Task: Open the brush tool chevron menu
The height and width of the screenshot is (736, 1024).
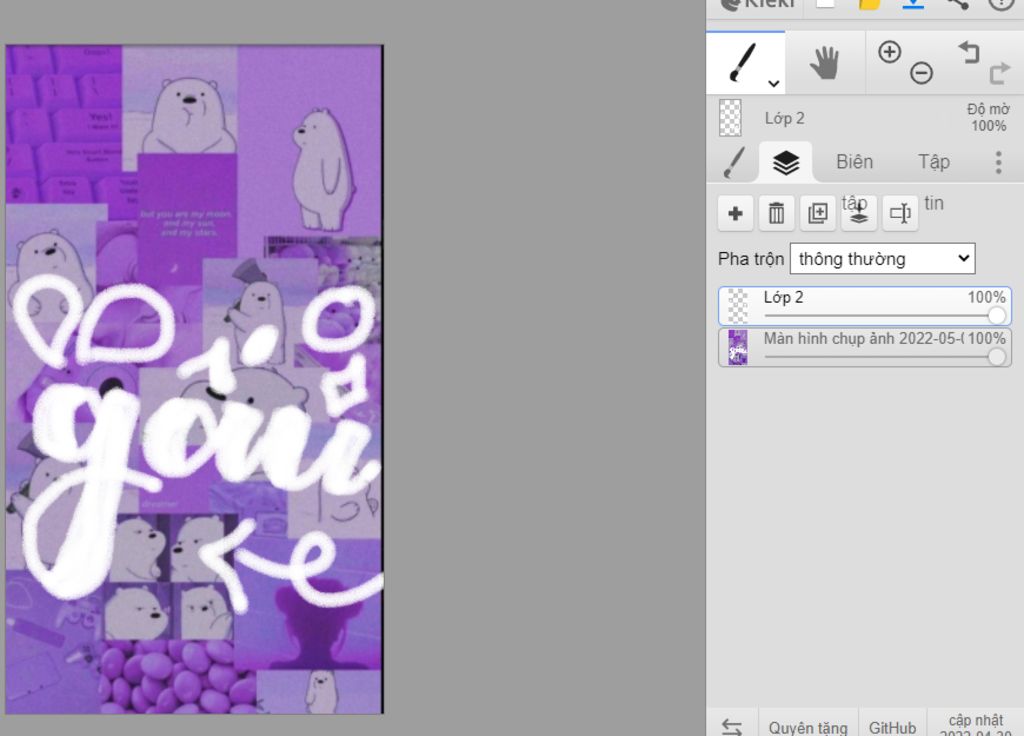Action: [x=774, y=84]
